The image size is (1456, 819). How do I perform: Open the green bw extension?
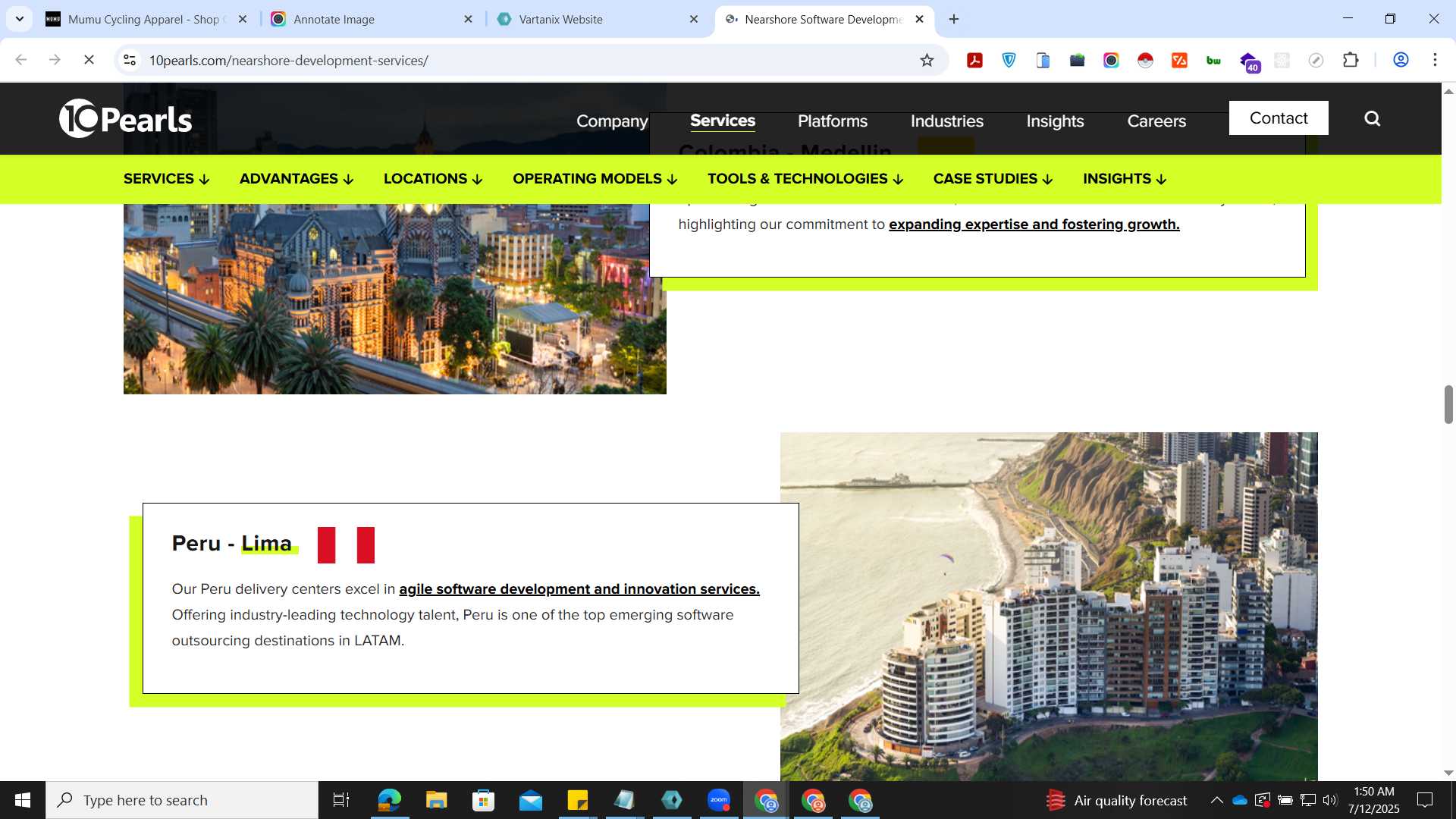point(1213,61)
